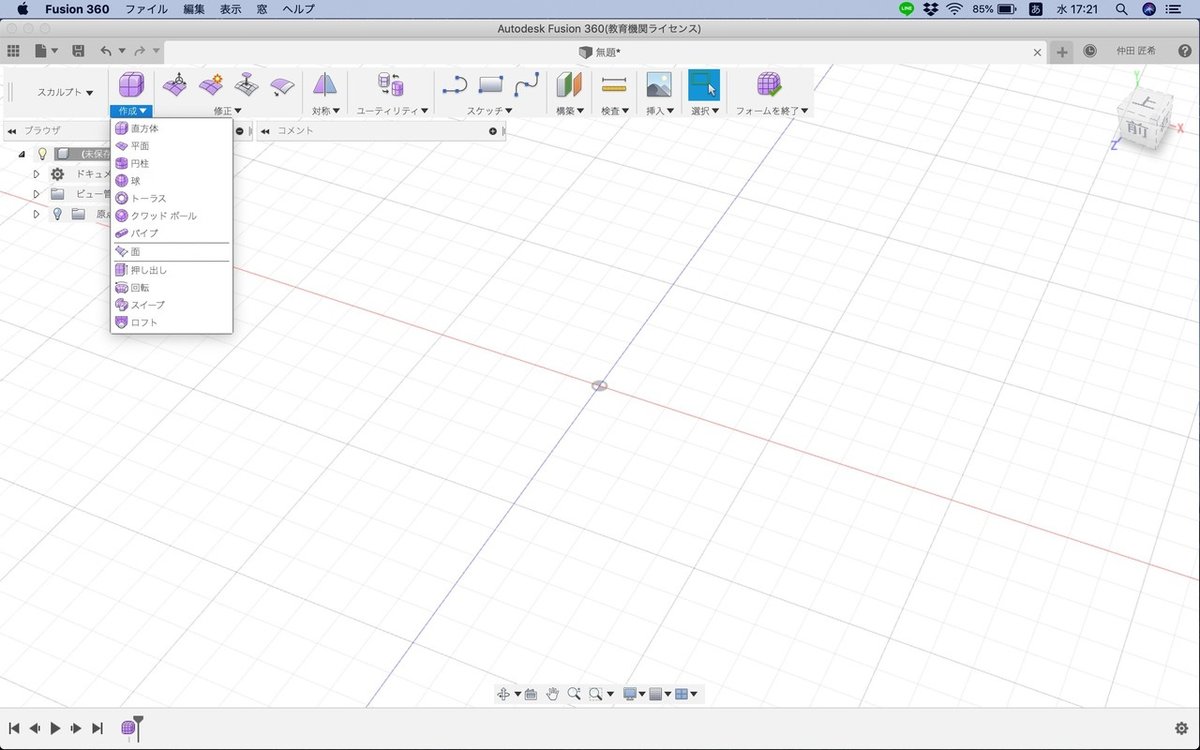Choose 直方体 from the create menu
This screenshot has height=750, width=1200.
[171, 128]
